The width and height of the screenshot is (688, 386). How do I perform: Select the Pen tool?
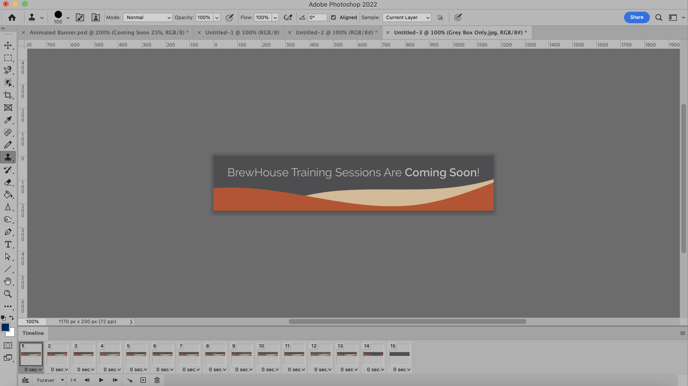point(8,232)
